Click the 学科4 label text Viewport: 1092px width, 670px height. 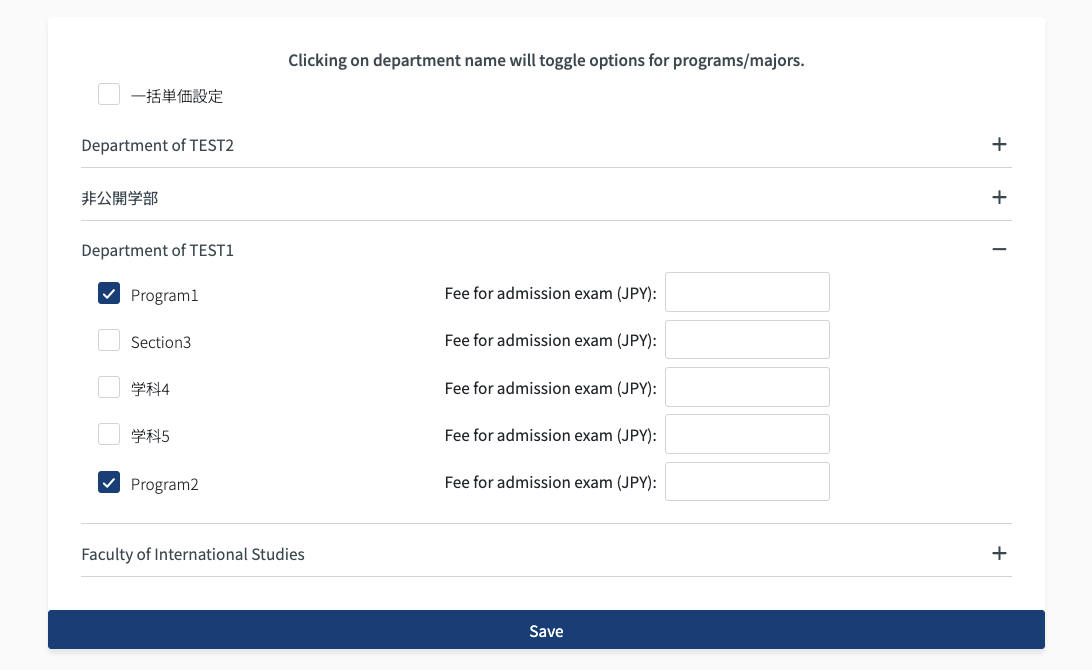click(x=150, y=389)
